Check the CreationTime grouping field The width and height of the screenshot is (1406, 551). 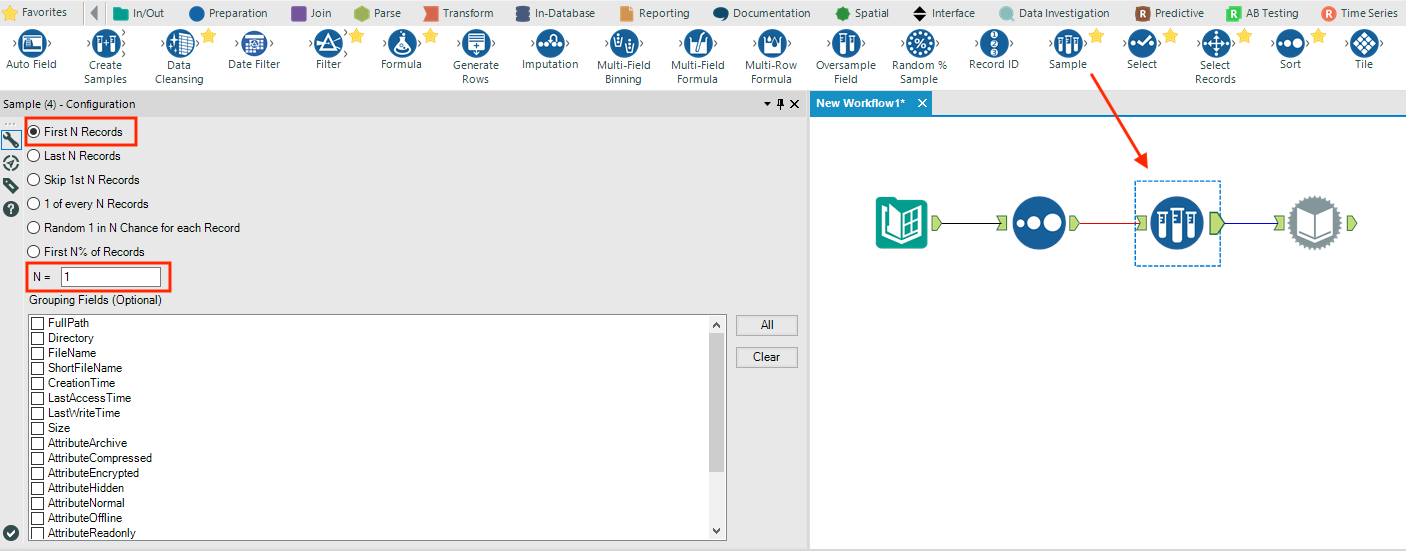[38, 384]
